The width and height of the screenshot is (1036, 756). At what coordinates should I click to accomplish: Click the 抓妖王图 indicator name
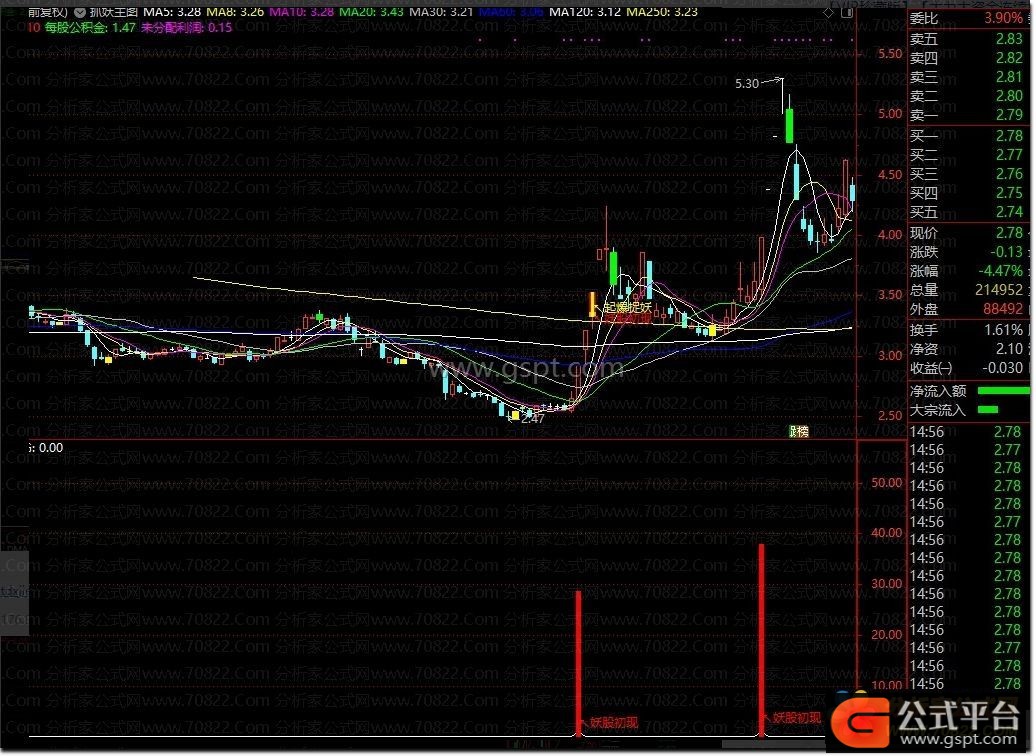(114, 12)
